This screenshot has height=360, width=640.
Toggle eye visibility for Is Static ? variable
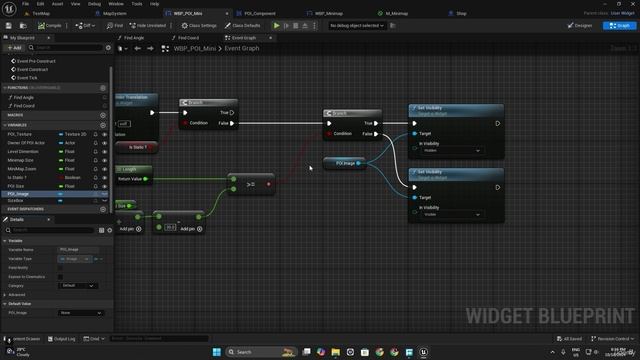pyautogui.click(x=104, y=178)
